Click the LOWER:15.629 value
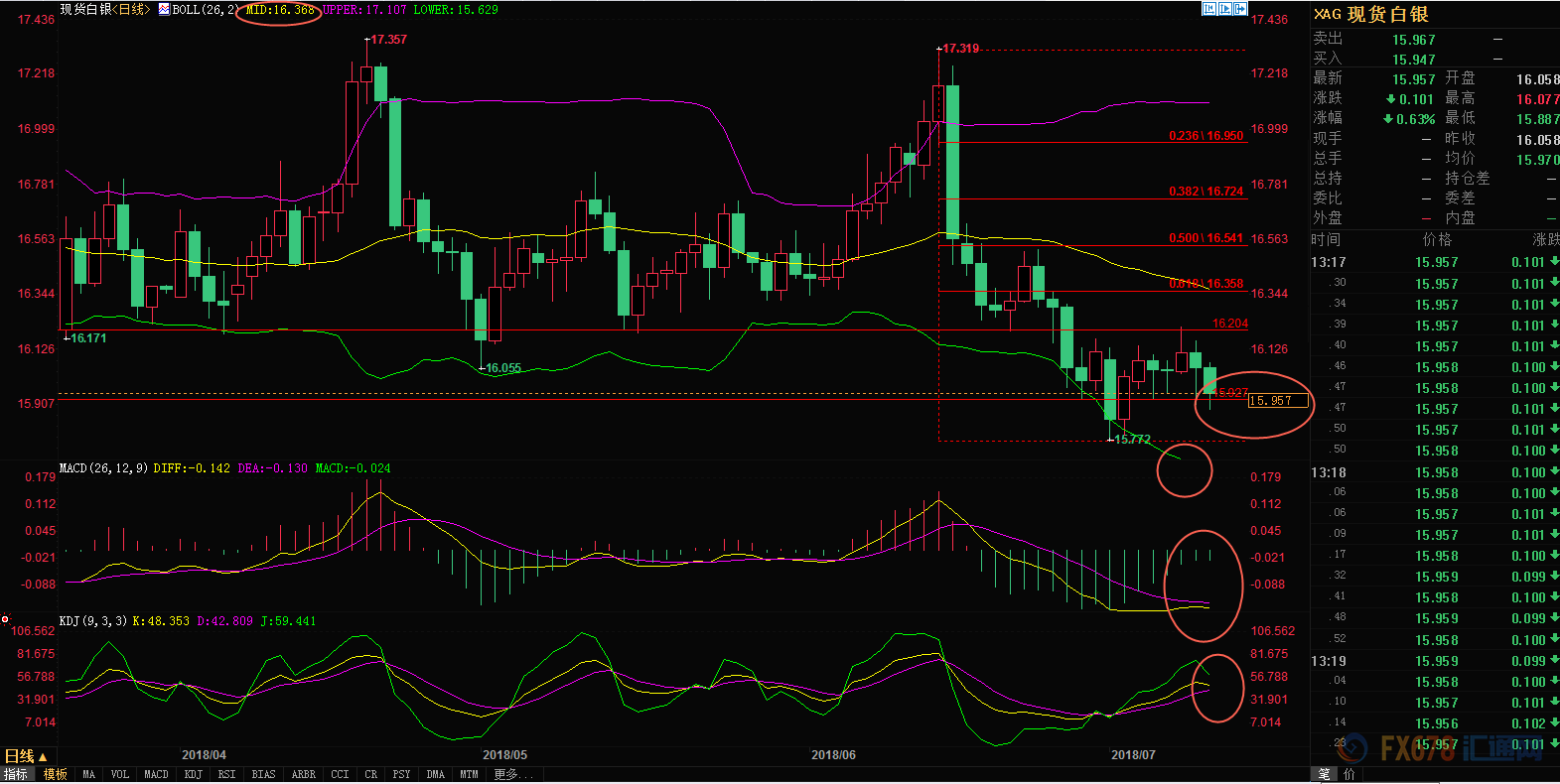Viewport: 1560px width, 784px height. [456, 9]
